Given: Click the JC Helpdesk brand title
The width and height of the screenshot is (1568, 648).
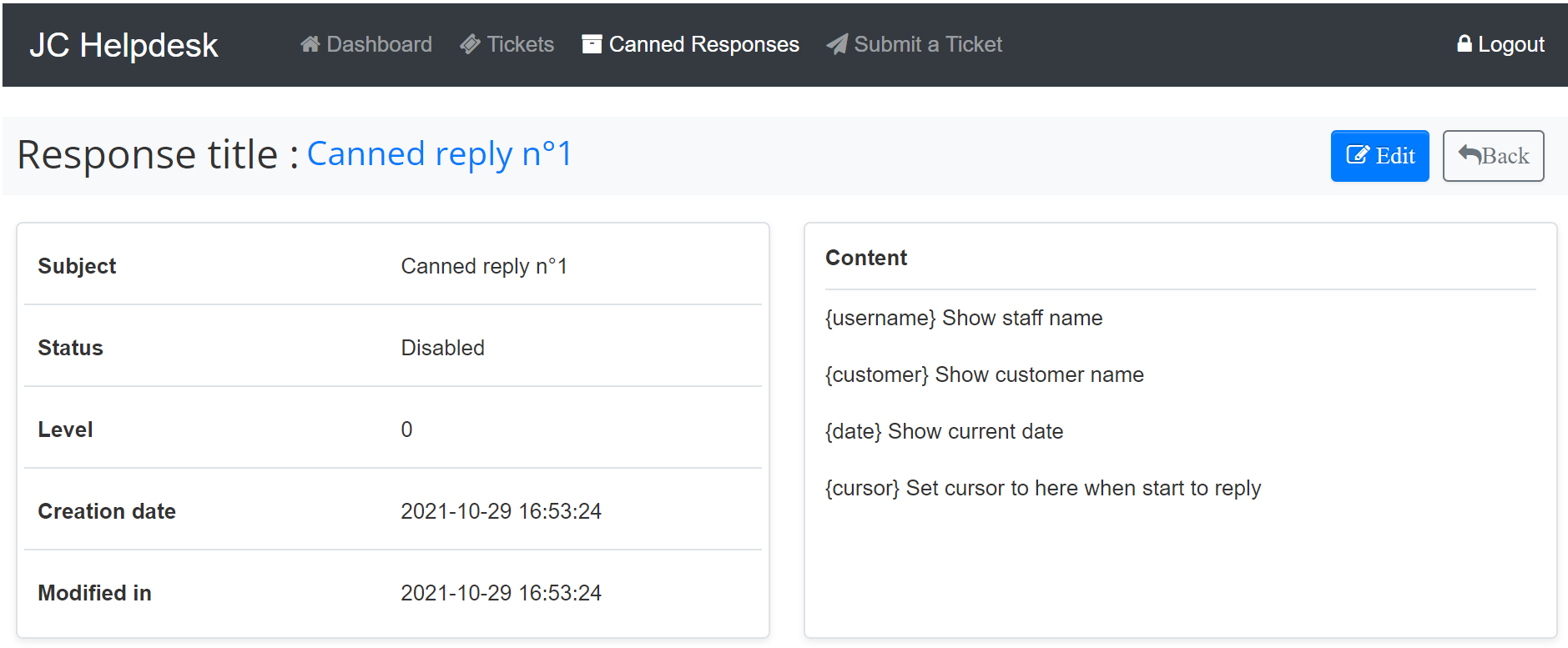Looking at the screenshot, I should 124,45.
